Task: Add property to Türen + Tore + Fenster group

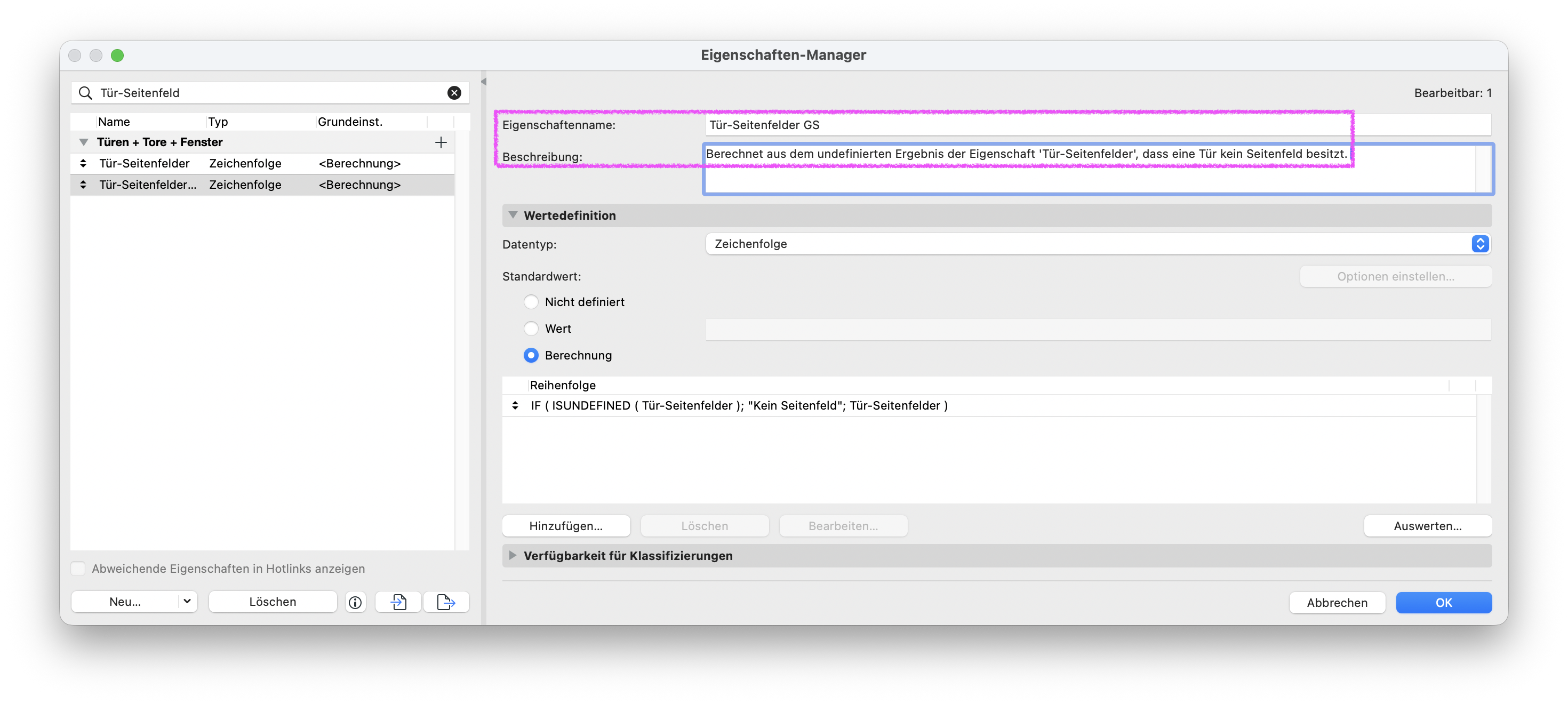Action: [441, 142]
